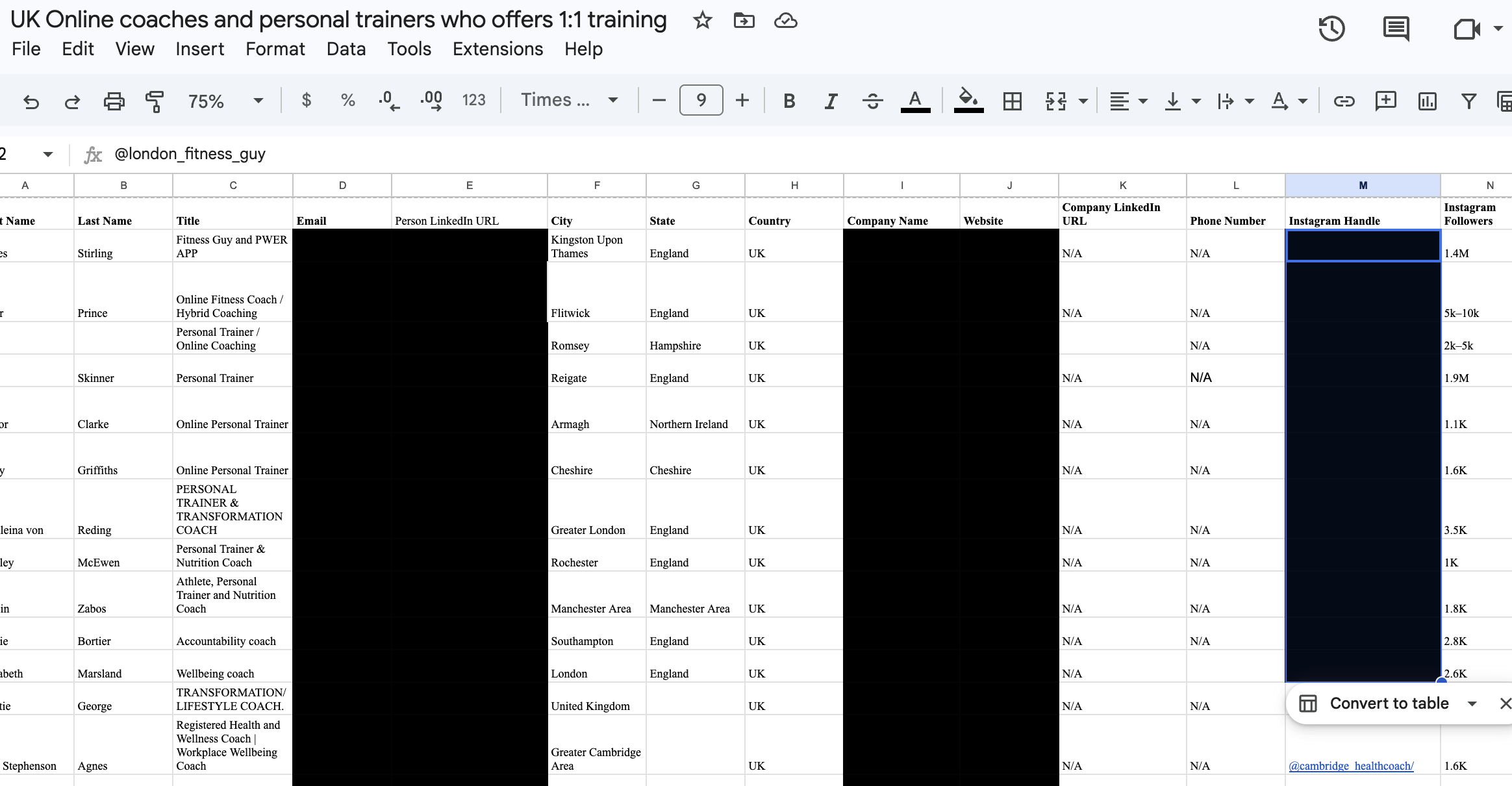Toggle italic formatting
Screen dimensions: 1512x786
[831, 101]
